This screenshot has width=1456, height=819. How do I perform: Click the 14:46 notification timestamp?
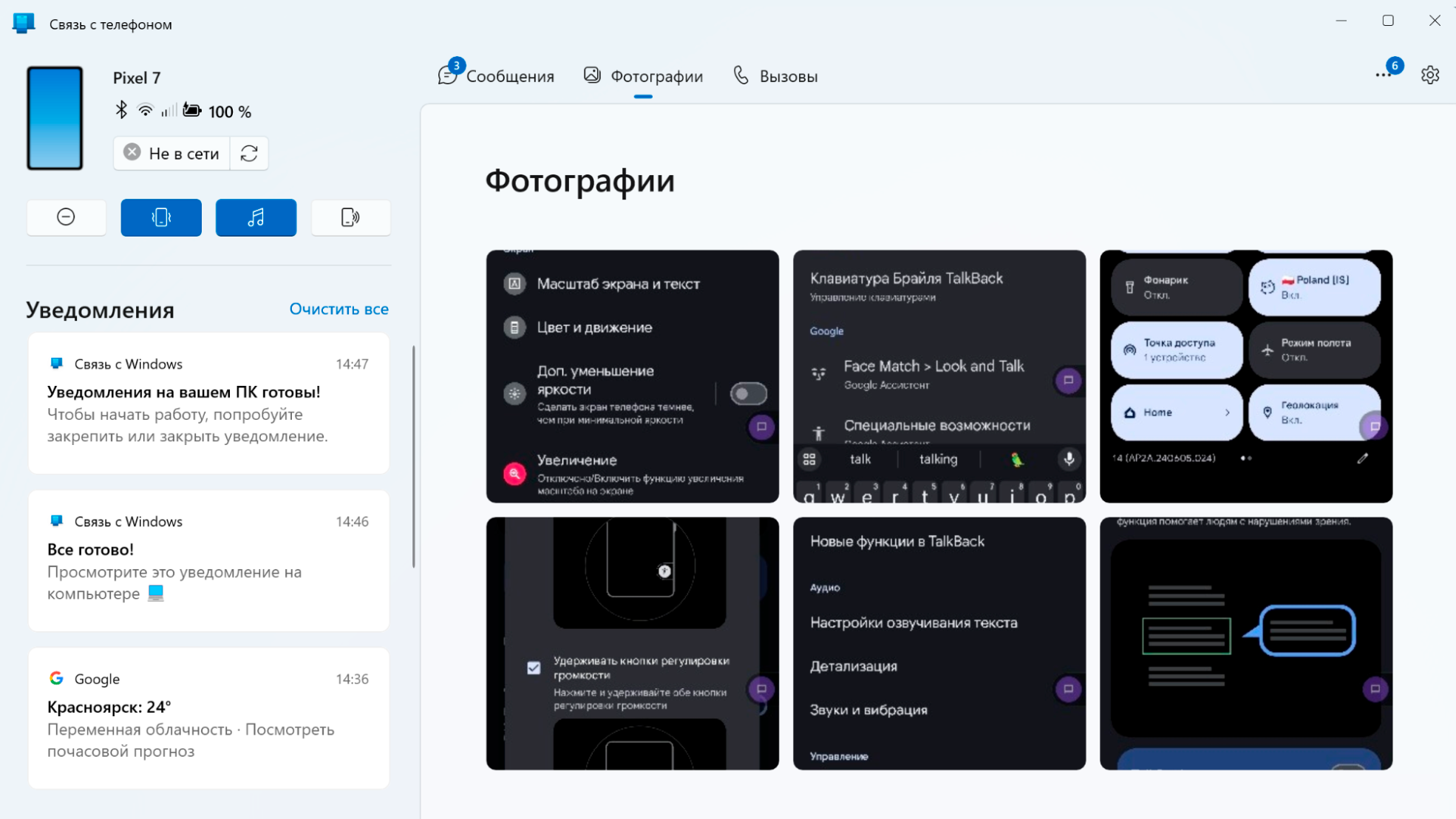point(352,521)
